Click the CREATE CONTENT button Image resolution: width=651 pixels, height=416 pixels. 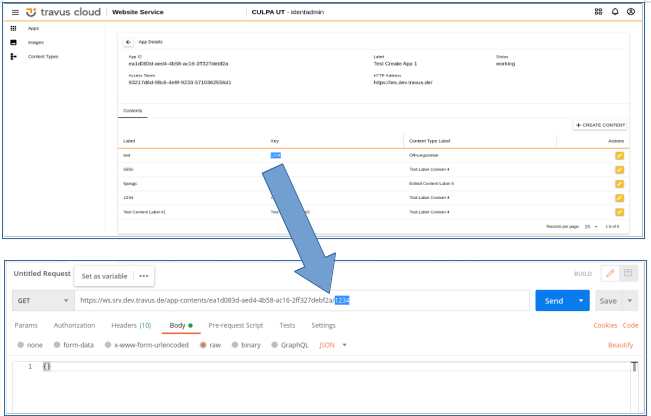click(600, 125)
